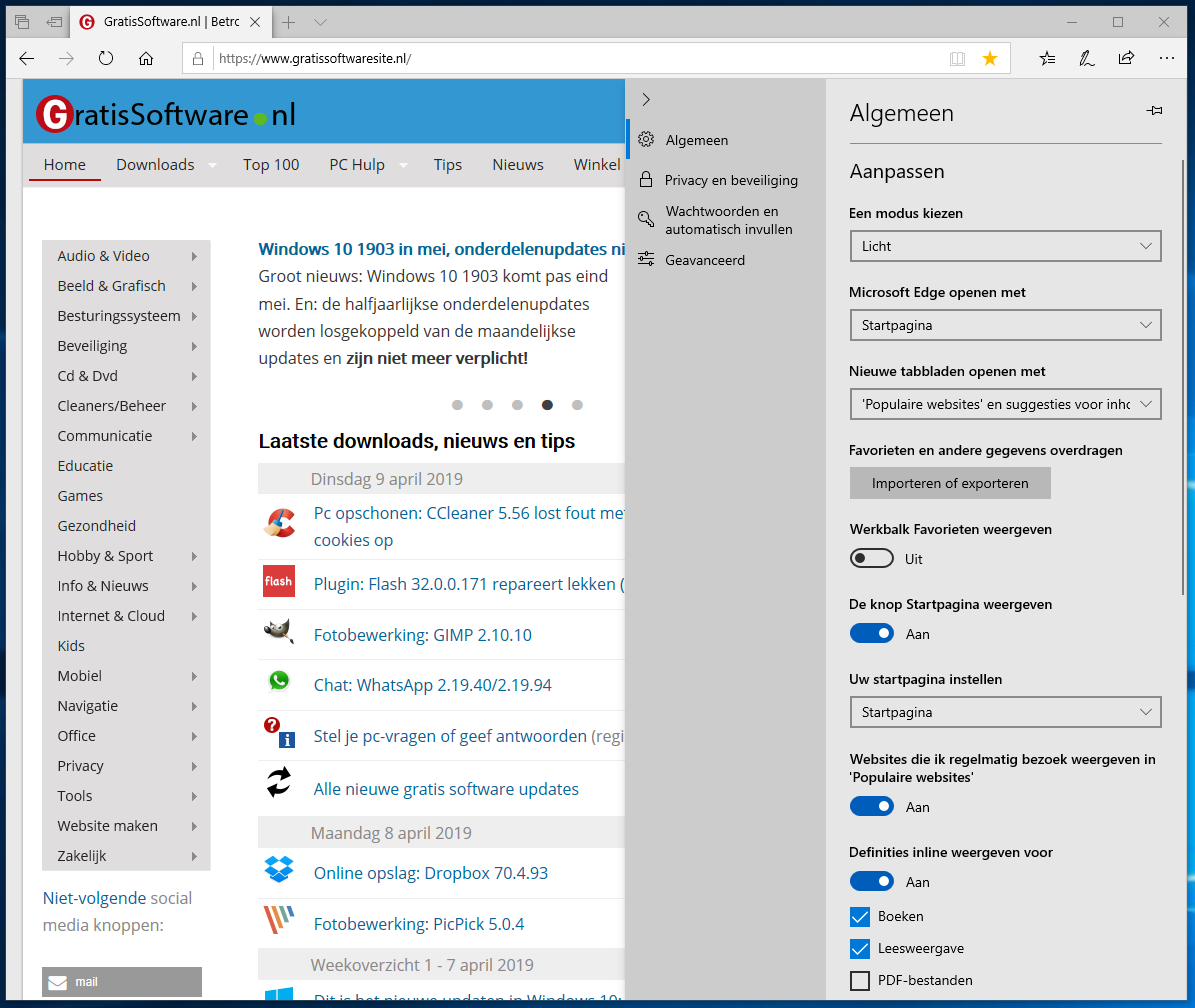This screenshot has width=1195, height=1008.
Task: Click the Share page icon
Action: [x=1126, y=58]
